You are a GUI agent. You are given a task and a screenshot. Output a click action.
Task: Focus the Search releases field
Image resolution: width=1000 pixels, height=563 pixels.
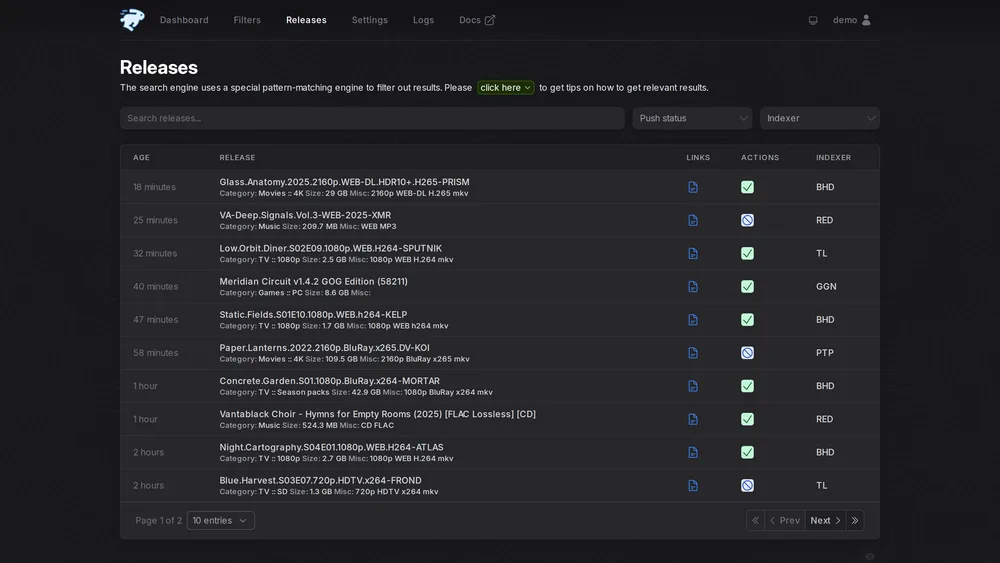[372, 118]
